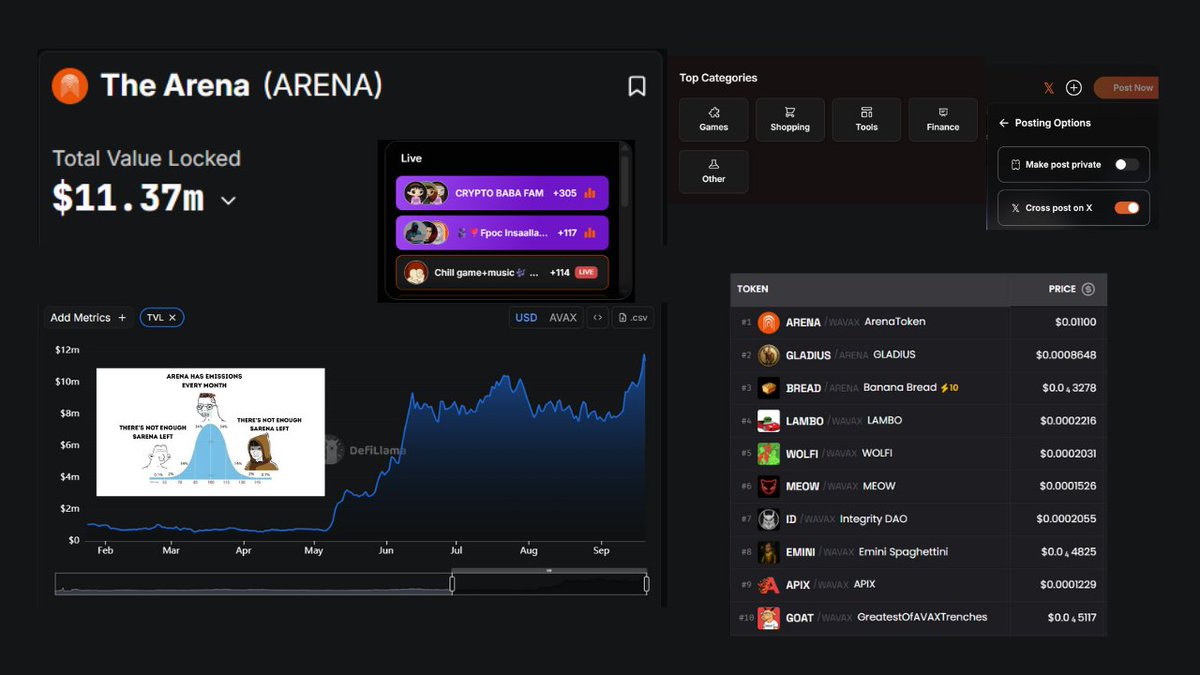Image resolution: width=1200 pixels, height=675 pixels.
Task: Disable the Cross post on X switch
Action: 1126,208
